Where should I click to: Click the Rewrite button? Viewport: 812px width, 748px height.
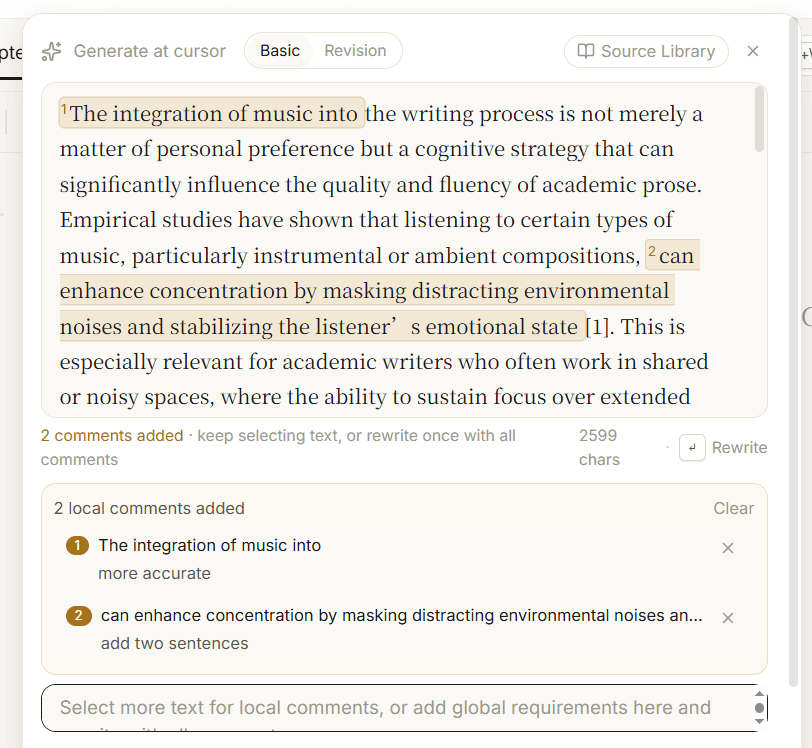pyautogui.click(x=739, y=448)
